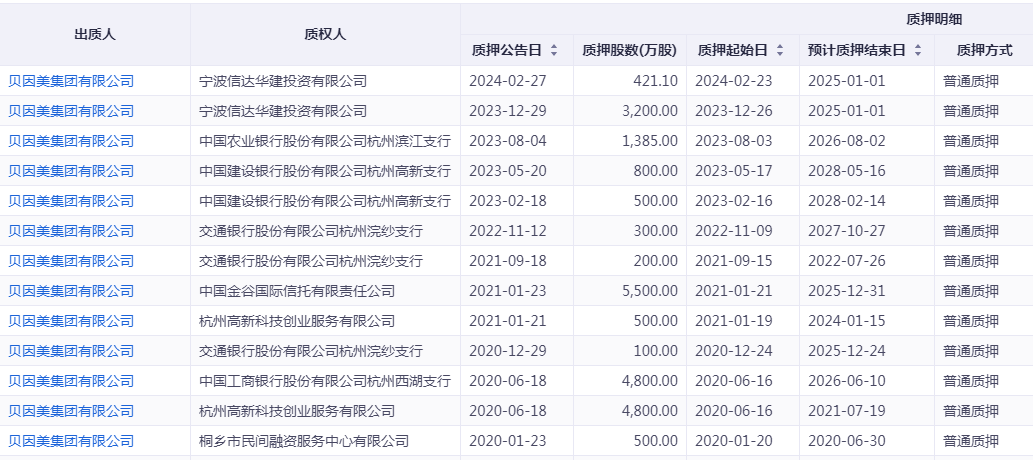Select 桐乡市民间融资服务中心有限公司 cell
The height and width of the screenshot is (460, 1033).
tap(304, 442)
